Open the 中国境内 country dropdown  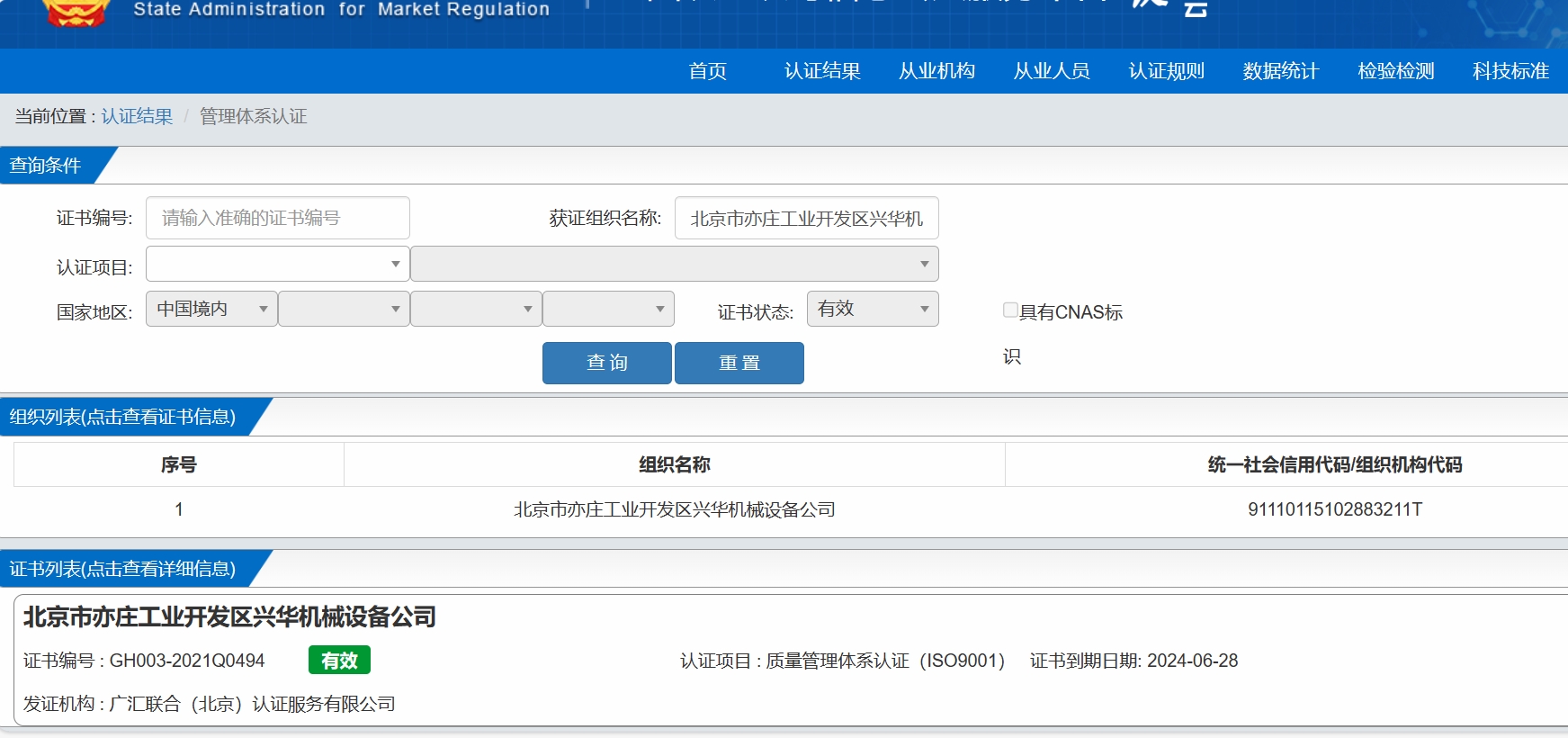coord(211,309)
